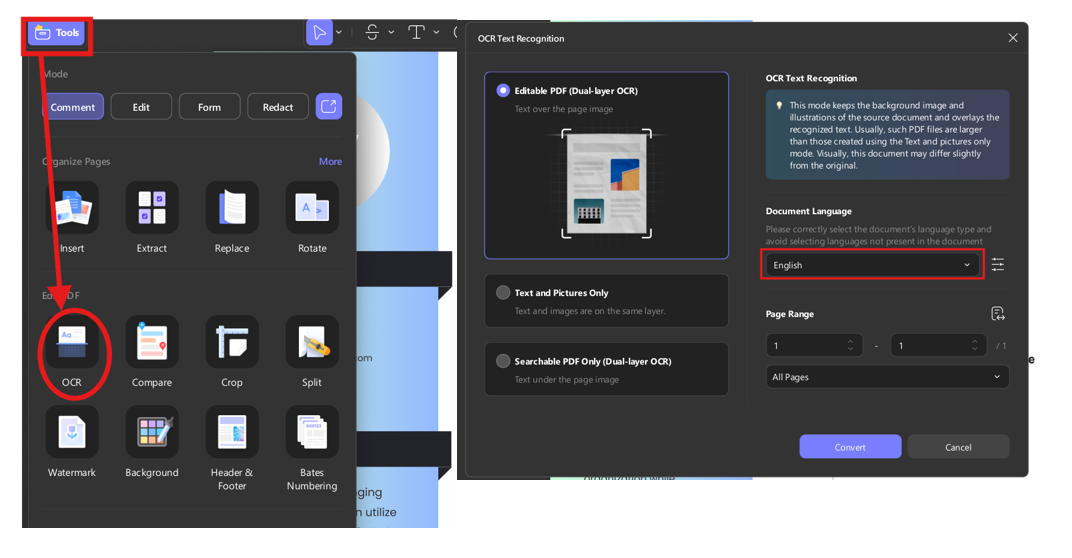
Task: Click the Convert button
Action: (x=850, y=447)
